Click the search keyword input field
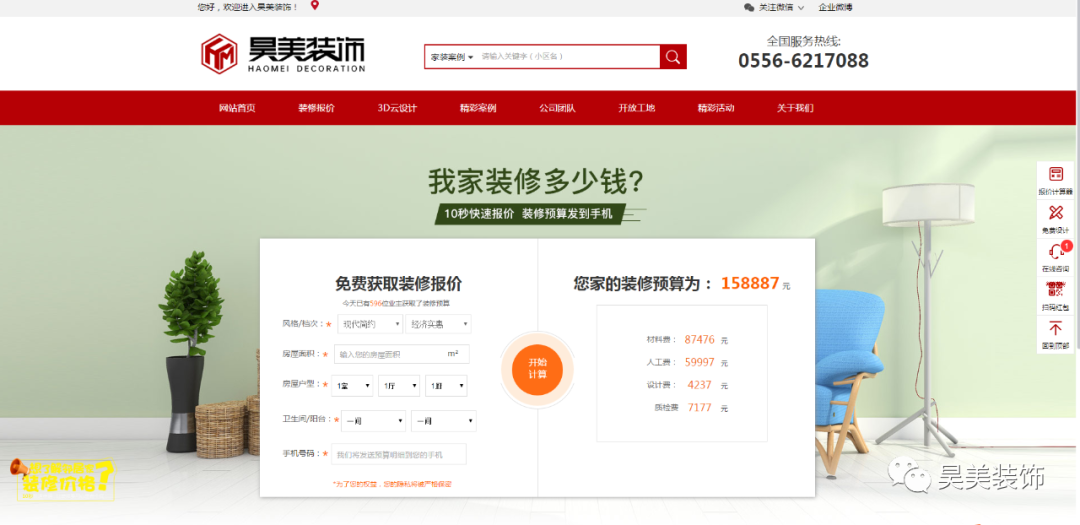Viewport: 1080px width, 525px height. [568, 56]
